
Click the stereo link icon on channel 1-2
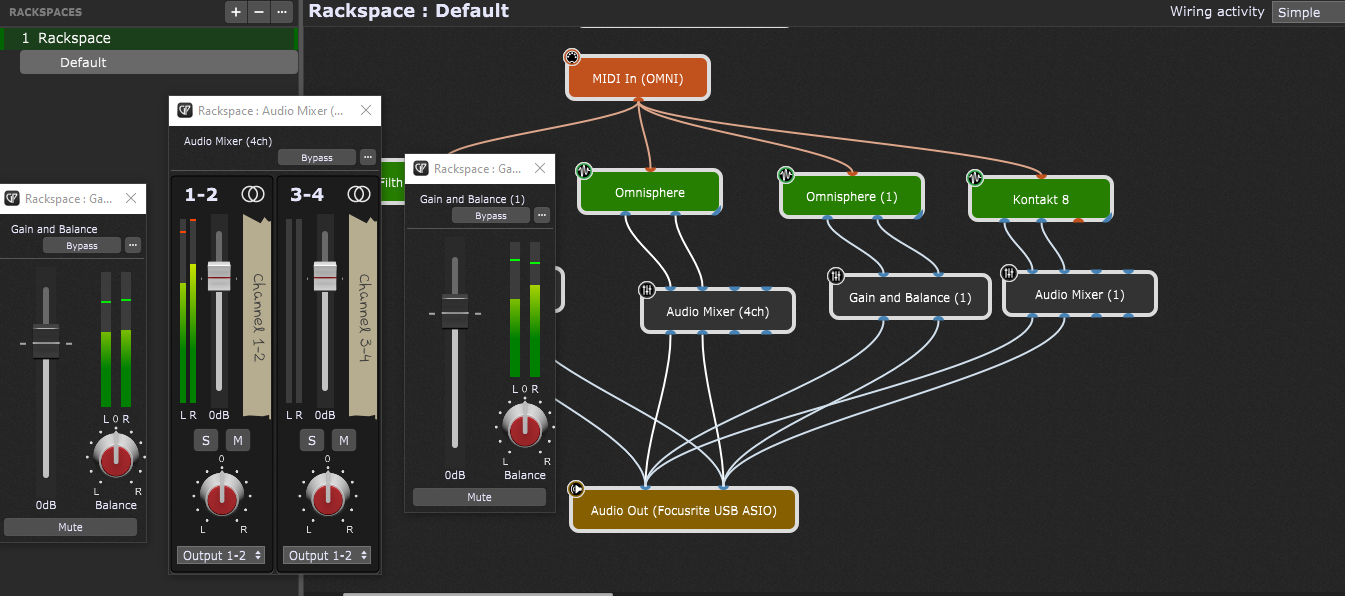click(x=253, y=195)
